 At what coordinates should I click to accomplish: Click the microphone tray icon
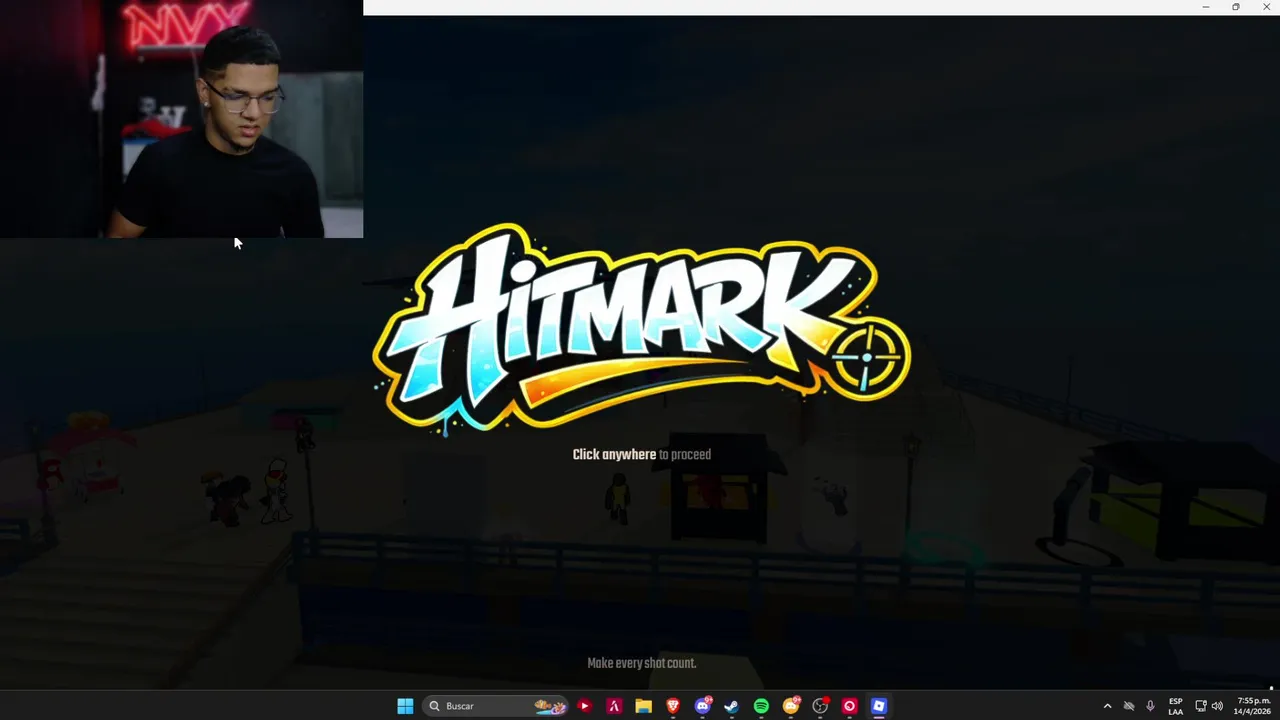[x=1151, y=706]
